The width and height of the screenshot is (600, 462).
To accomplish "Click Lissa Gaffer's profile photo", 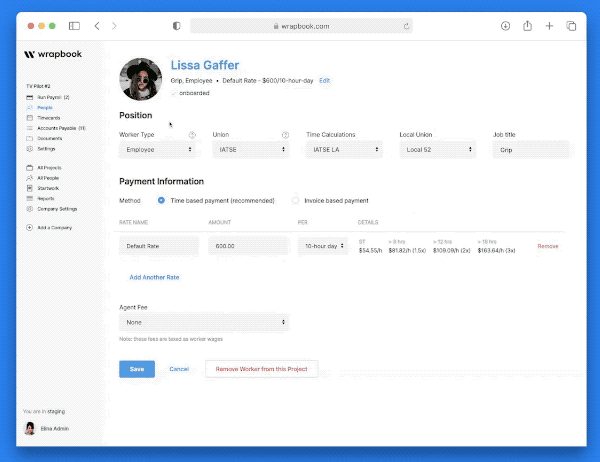I will [x=140, y=79].
